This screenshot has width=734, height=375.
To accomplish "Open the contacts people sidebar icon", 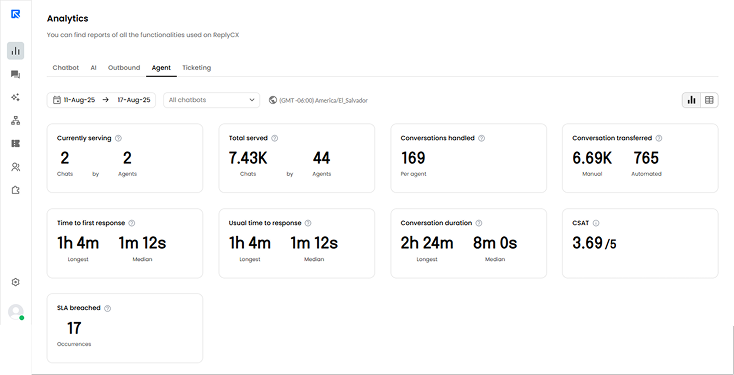I will 15,167.
